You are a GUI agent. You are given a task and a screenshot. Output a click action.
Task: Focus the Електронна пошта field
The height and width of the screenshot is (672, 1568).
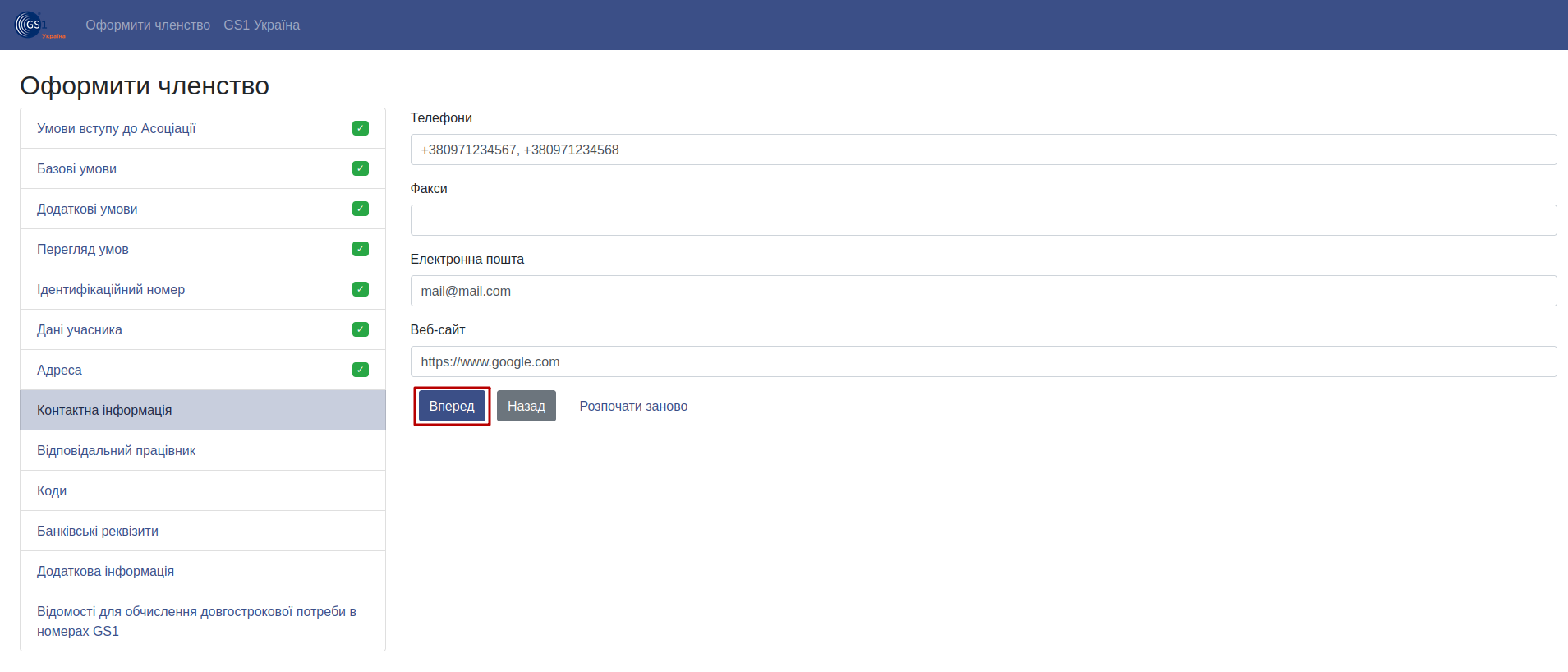click(x=983, y=291)
